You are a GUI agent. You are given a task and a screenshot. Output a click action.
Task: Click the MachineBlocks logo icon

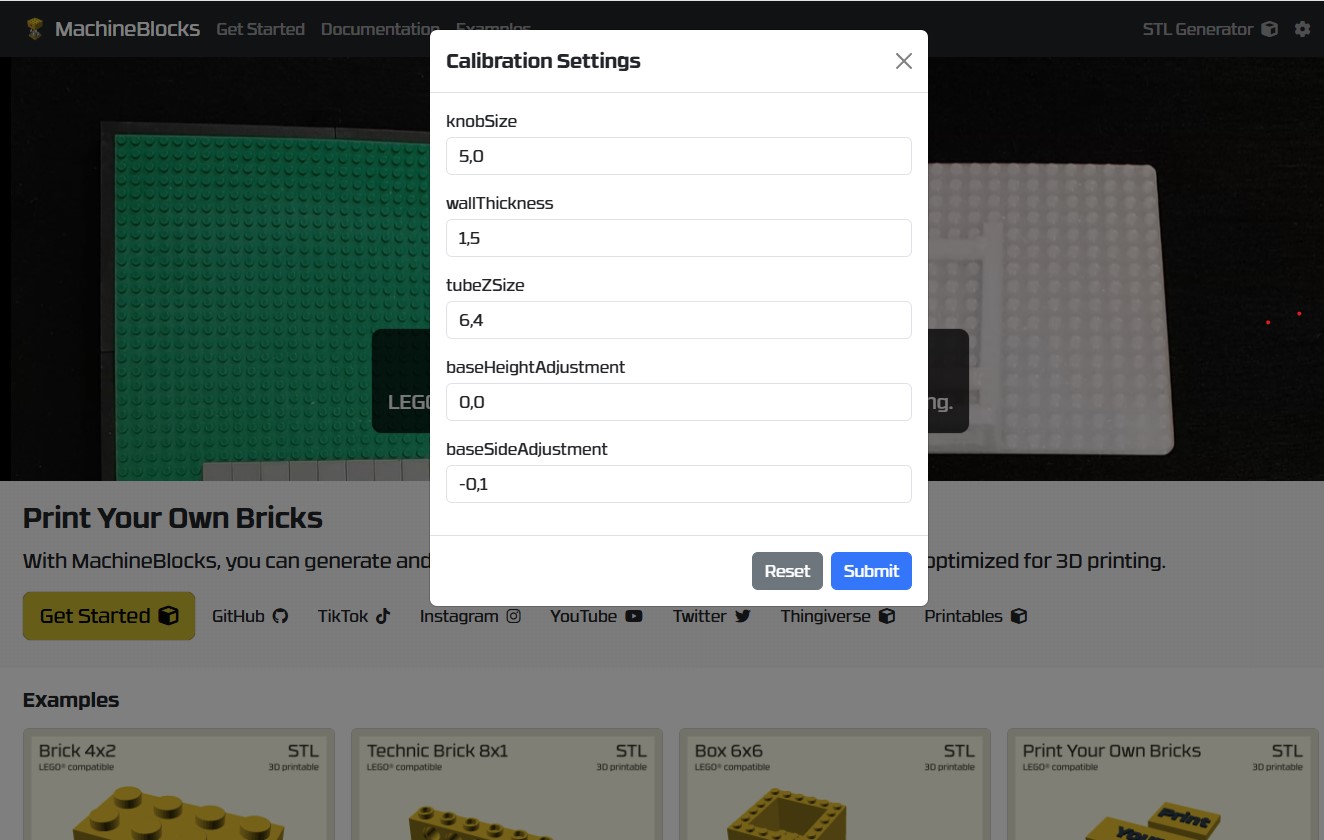pos(34,28)
